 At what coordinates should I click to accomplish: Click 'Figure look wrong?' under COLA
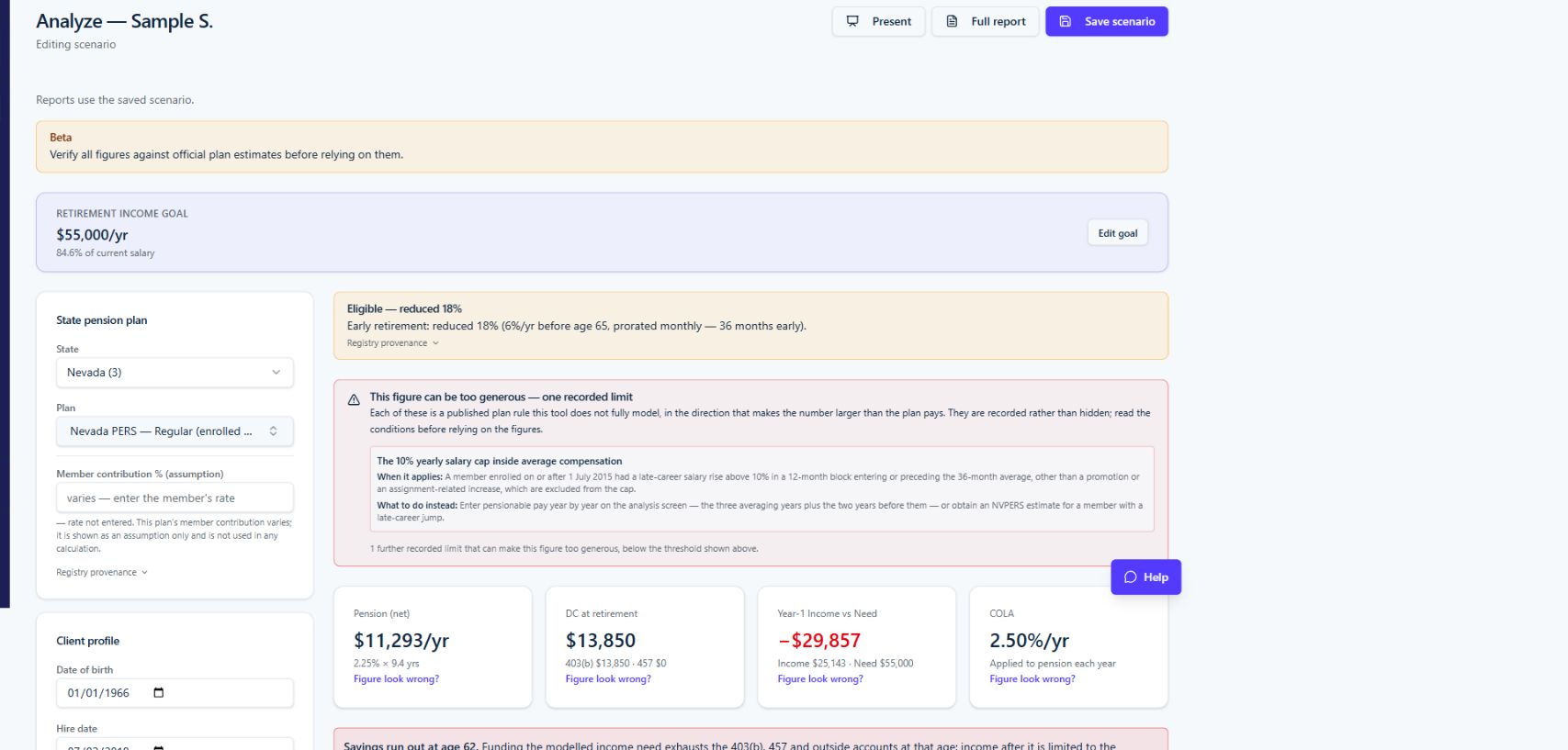coord(1032,679)
